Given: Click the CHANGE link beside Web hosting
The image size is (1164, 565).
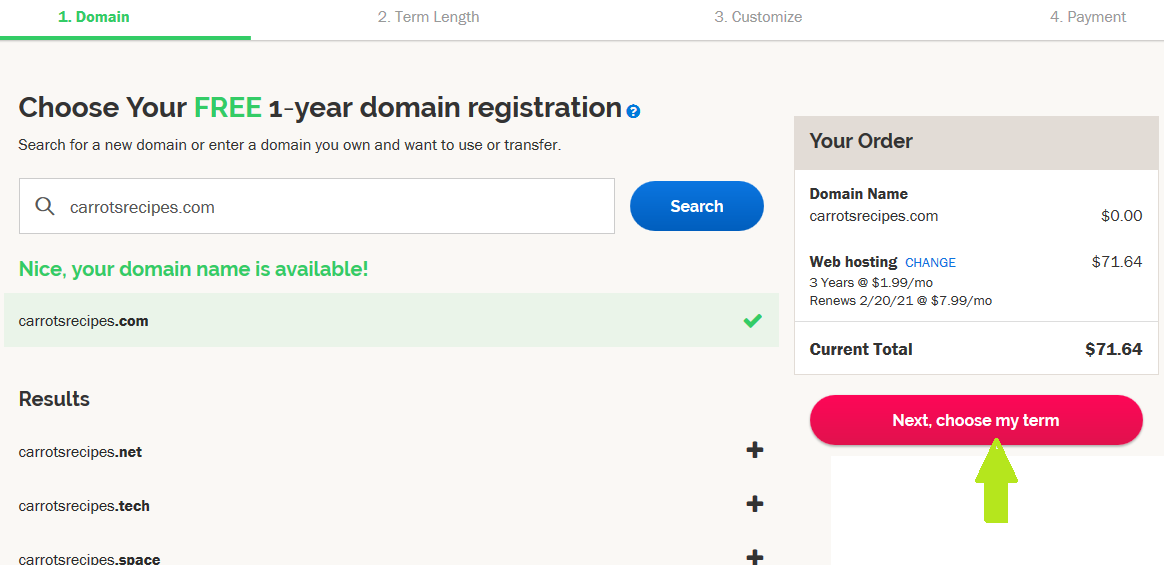Looking at the screenshot, I should pos(930,263).
